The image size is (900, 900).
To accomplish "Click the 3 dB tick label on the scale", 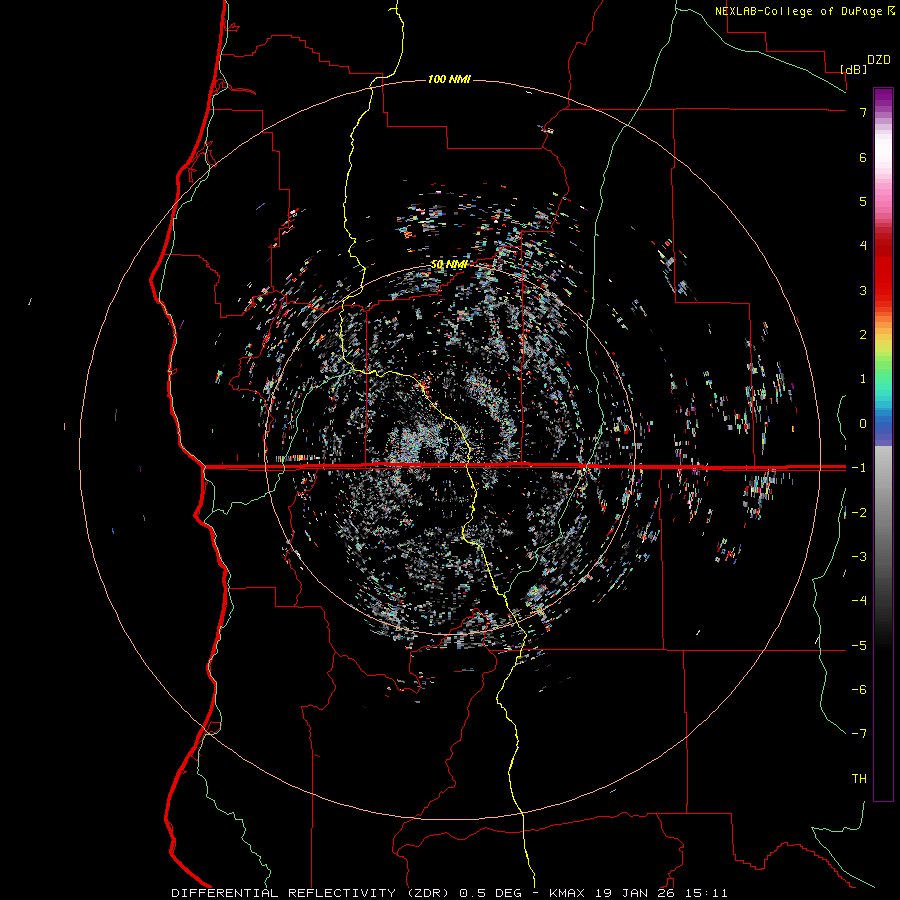I will pos(863,290).
